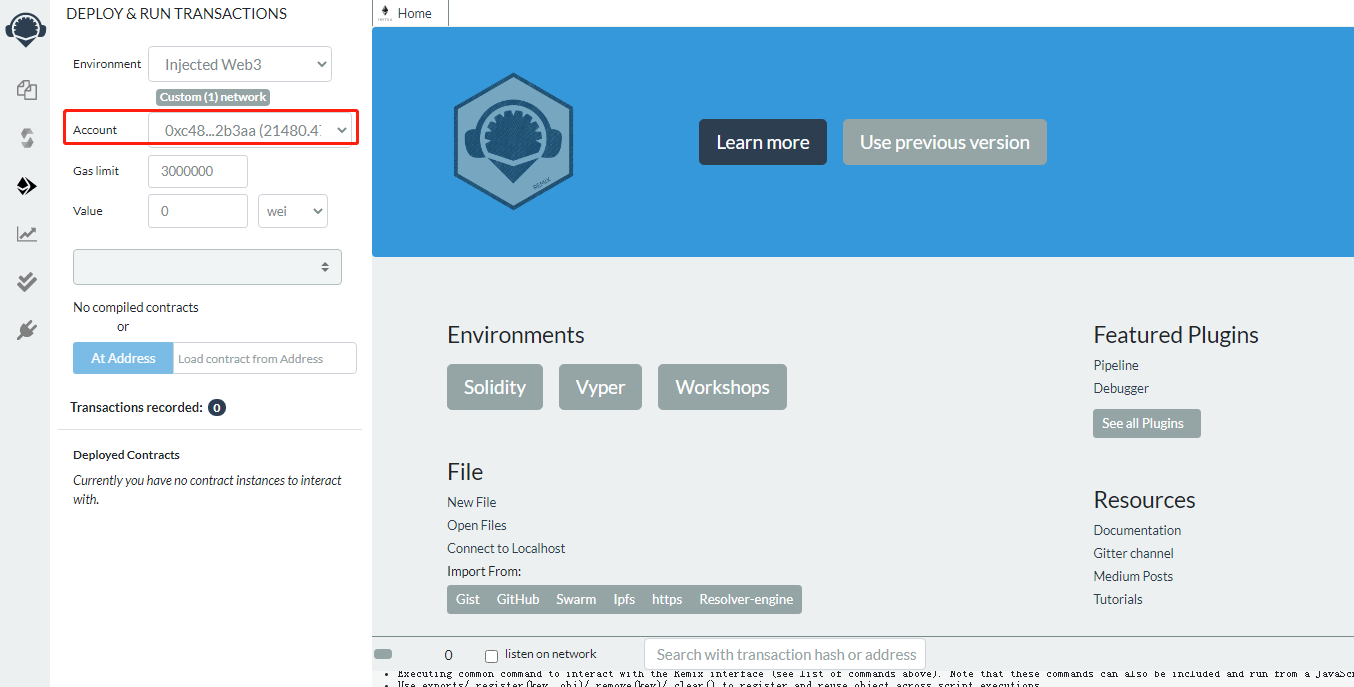
Task: Select Solidity environment button
Action: pos(495,387)
